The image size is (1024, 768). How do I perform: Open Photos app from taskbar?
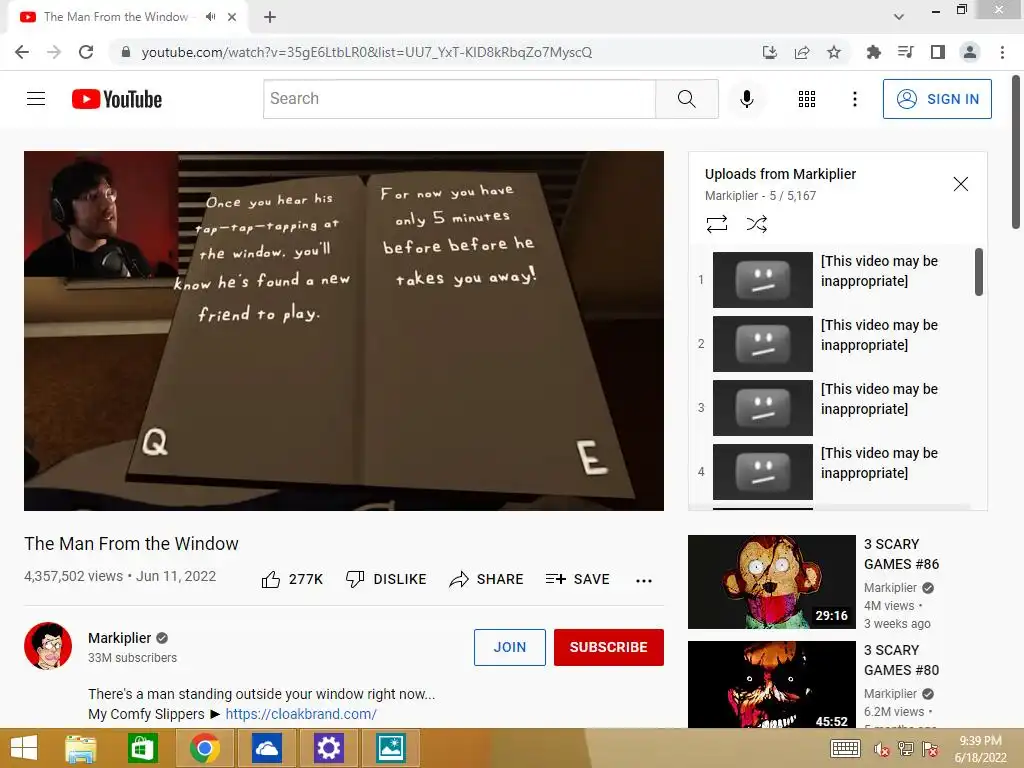pos(390,748)
